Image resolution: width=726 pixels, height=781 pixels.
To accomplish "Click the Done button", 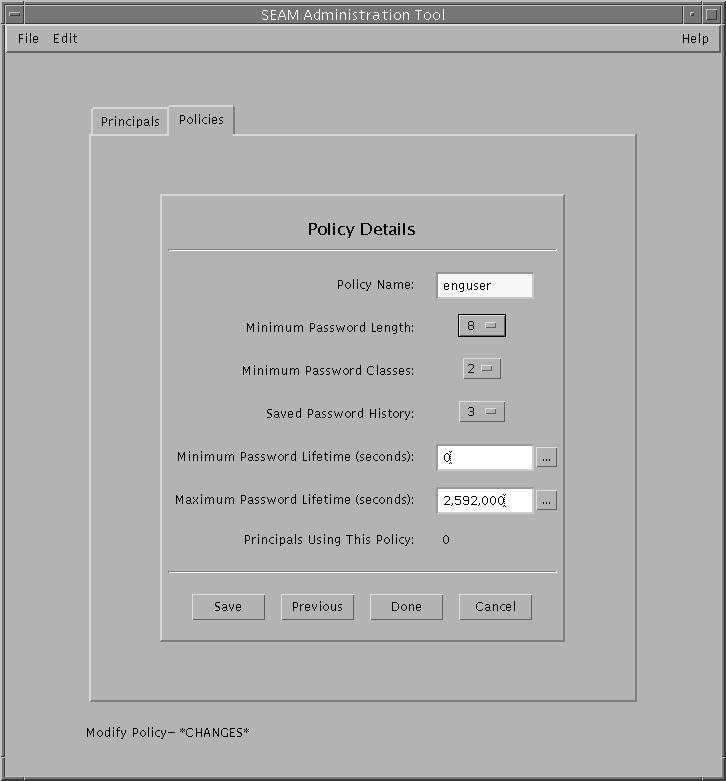I will point(406,607).
